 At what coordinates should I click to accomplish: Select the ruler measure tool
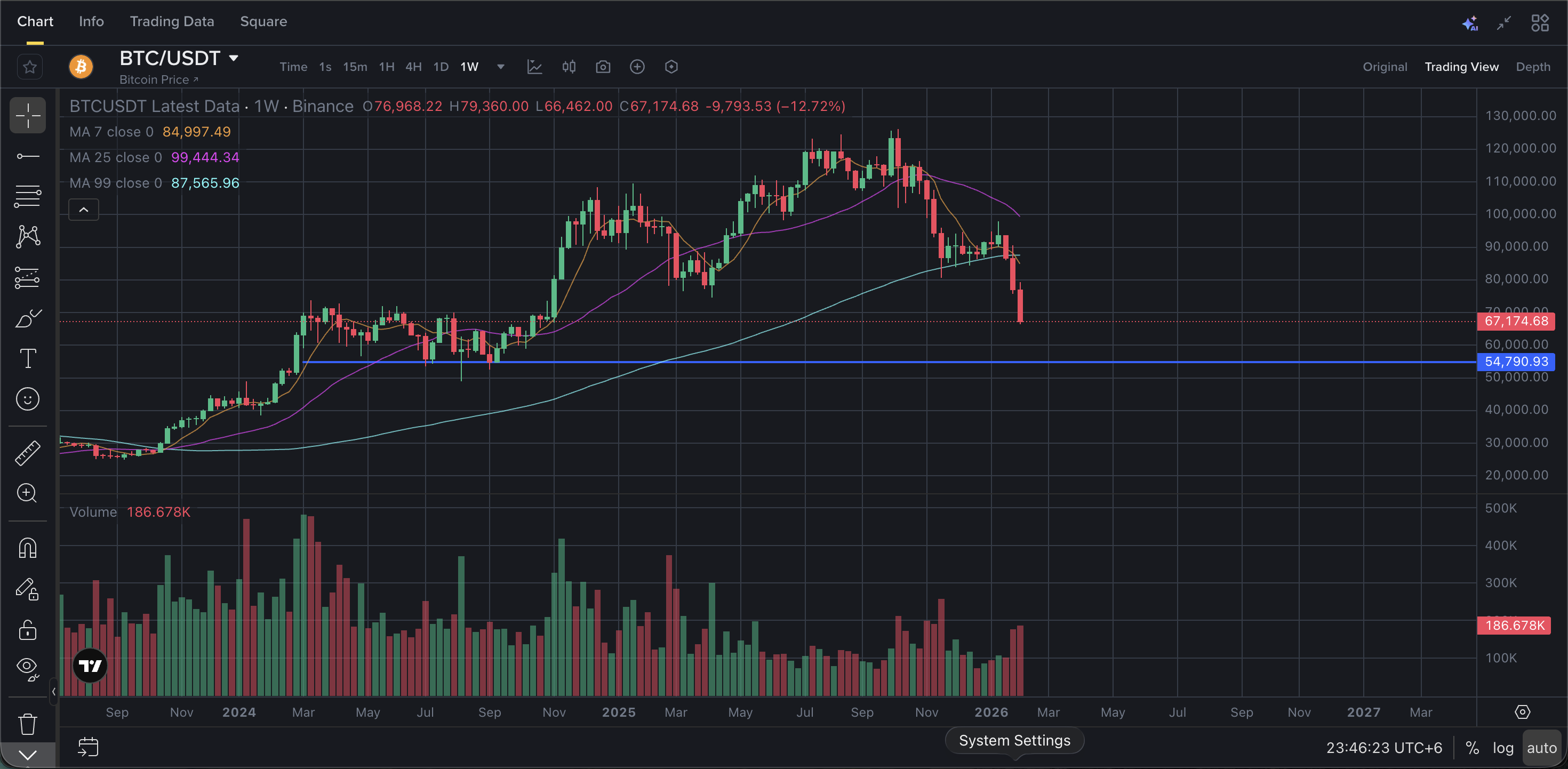point(27,454)
